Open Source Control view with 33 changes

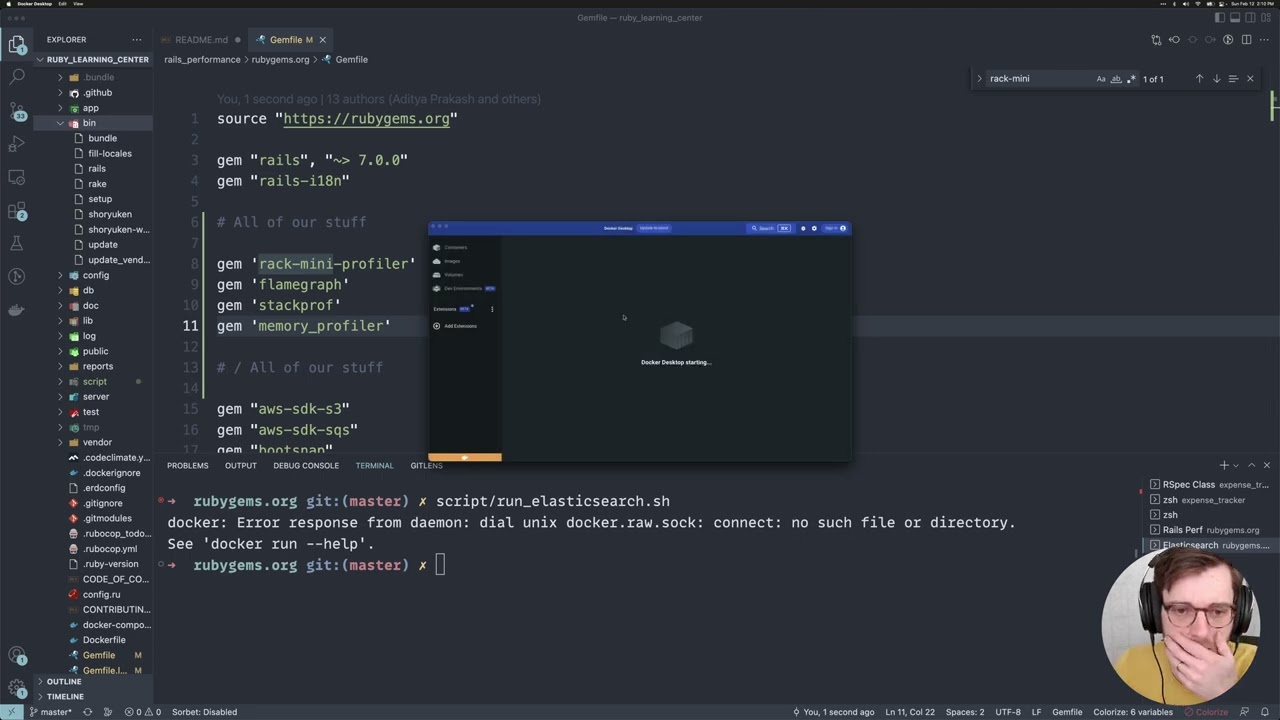pyautogui.click(x=16, y=110)
